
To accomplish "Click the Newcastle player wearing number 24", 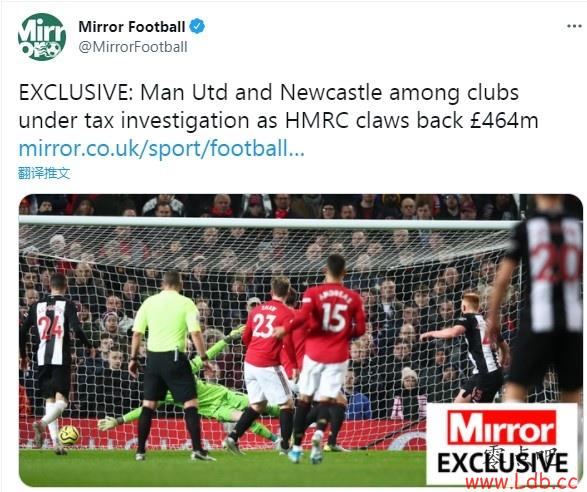I will point(52,359).
